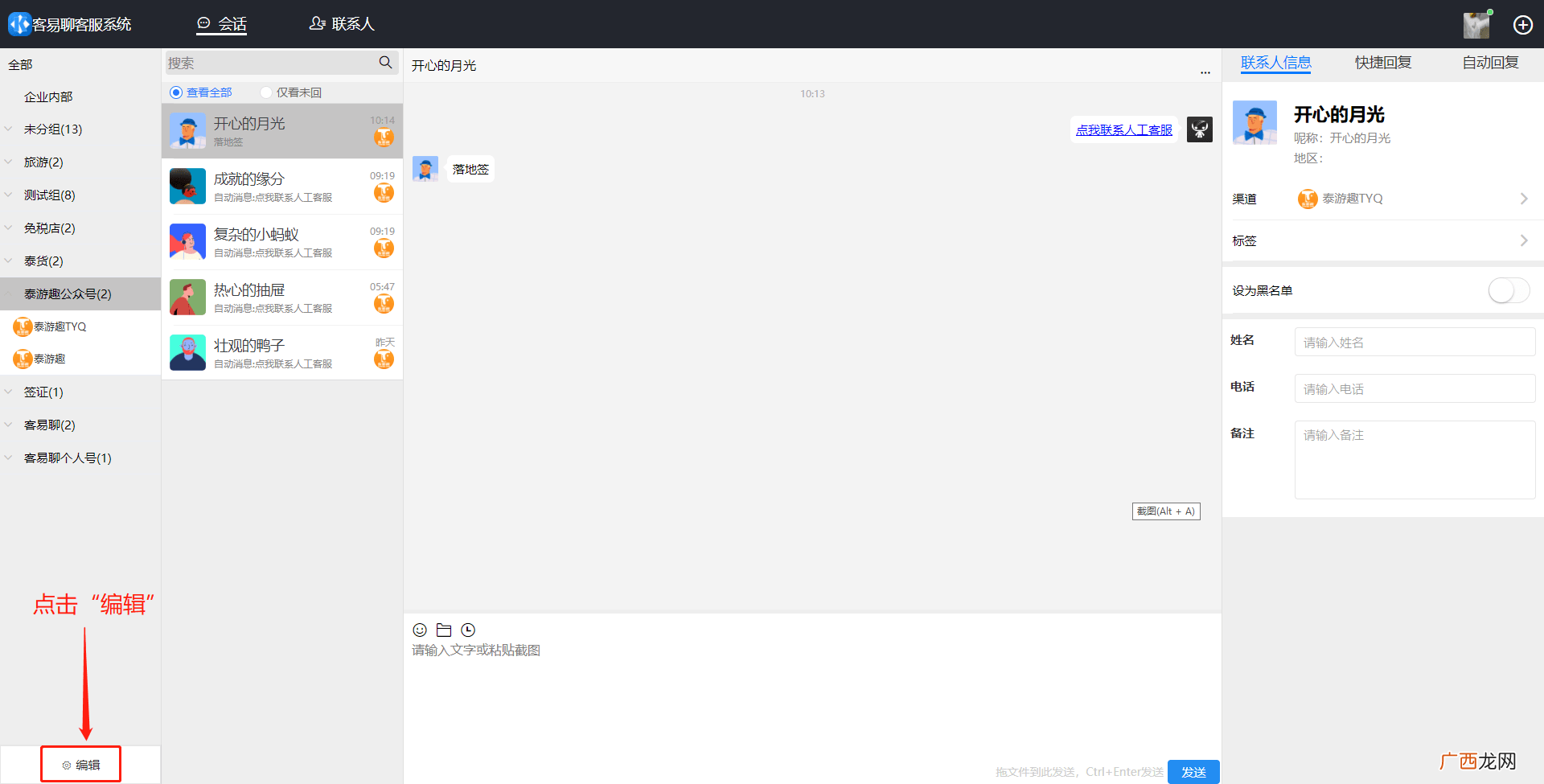The image size is (1544, 784).
Task: Click the search magnifier icon
Action: pyautogui.click(x=386, y=63)
